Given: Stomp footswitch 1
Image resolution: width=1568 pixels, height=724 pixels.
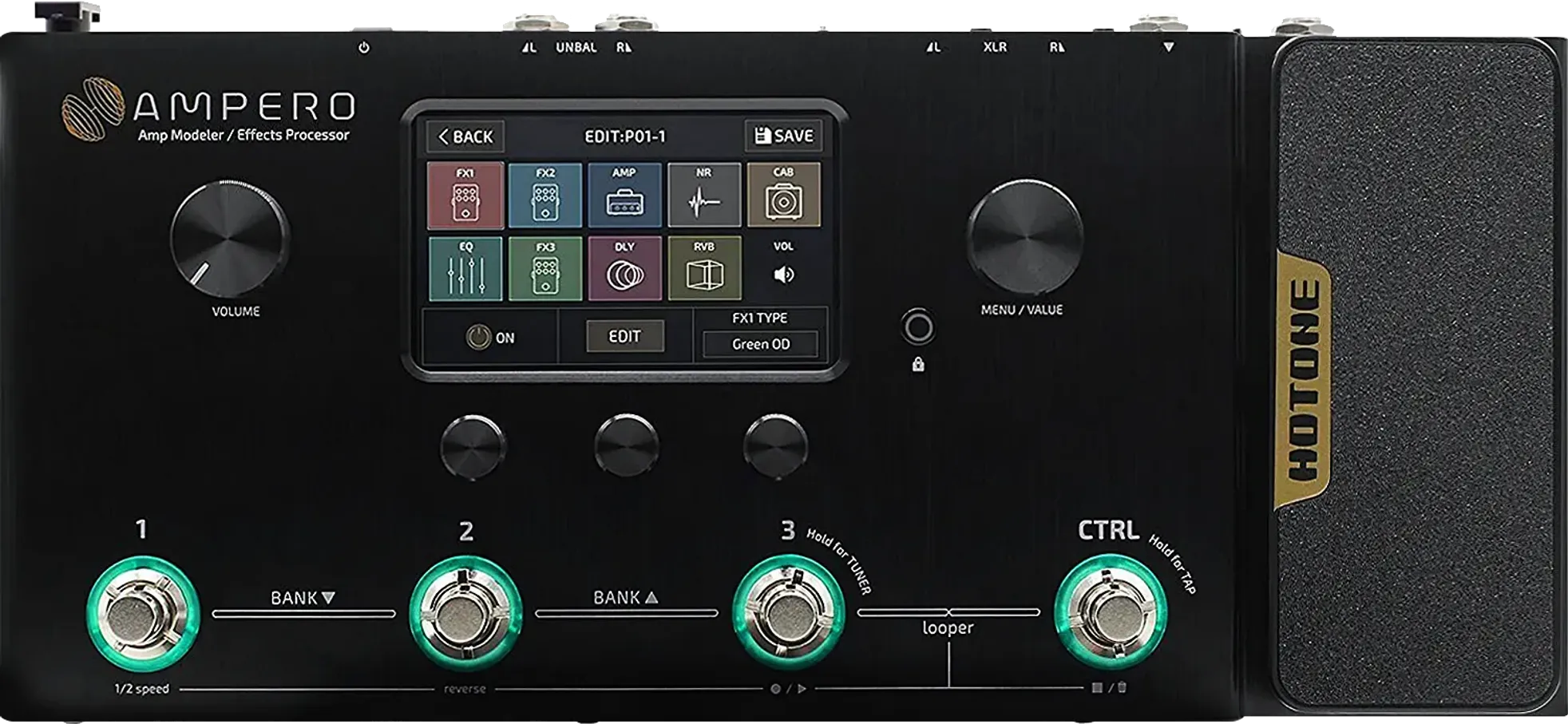Looking at the screenshot, I should coord(143,614).
